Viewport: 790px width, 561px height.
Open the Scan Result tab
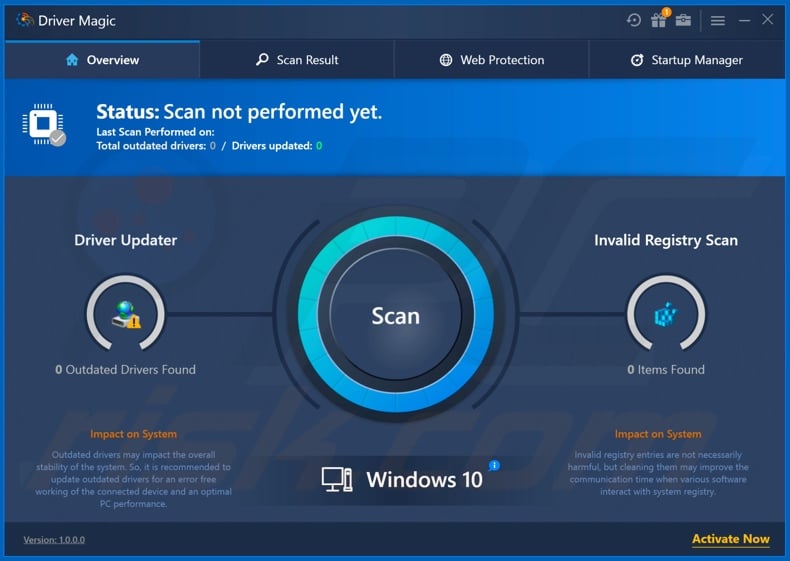pyautogui.click(x=297, y=60)
